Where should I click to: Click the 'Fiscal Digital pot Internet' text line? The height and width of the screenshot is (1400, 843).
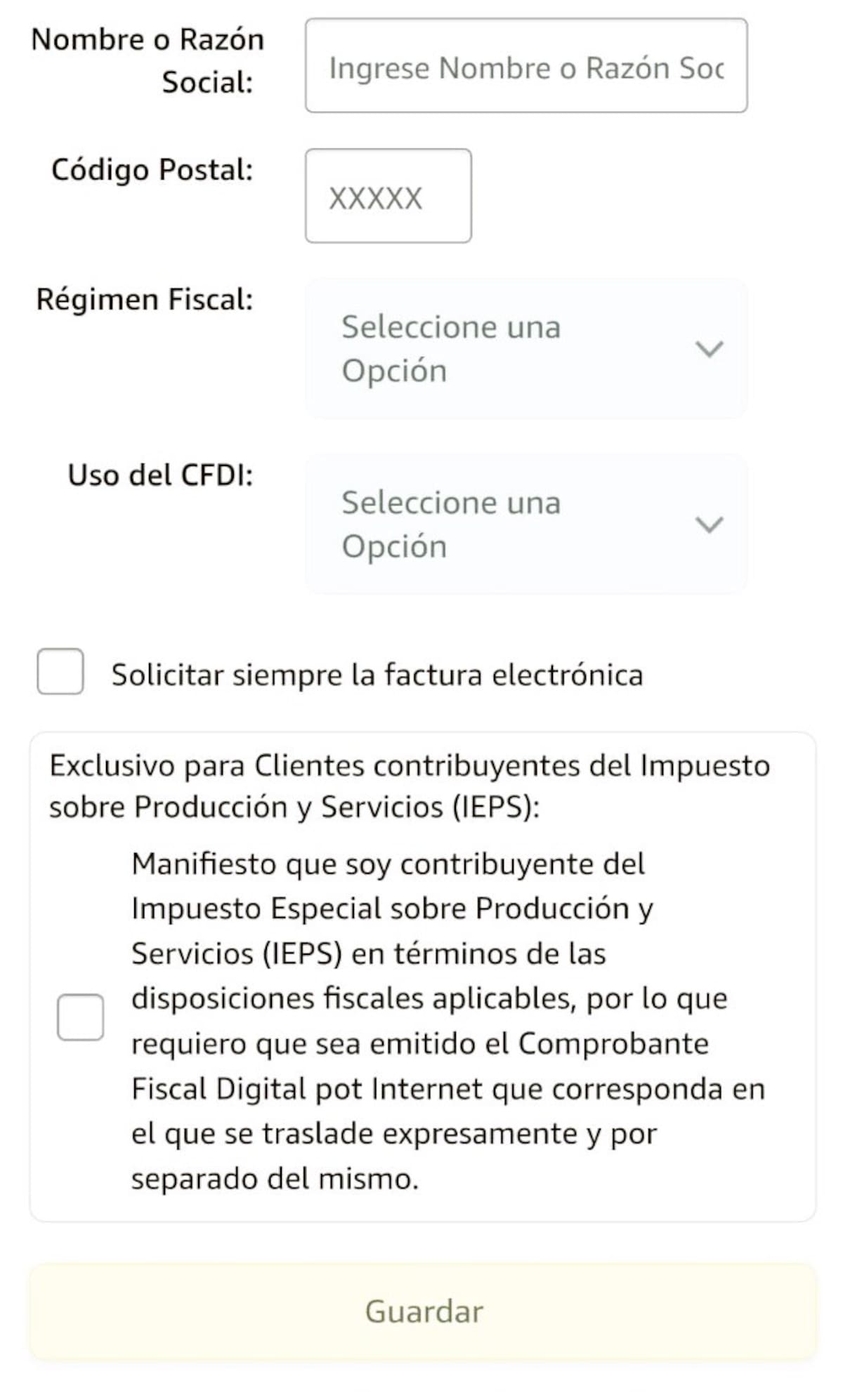(x=447, y=1090)
